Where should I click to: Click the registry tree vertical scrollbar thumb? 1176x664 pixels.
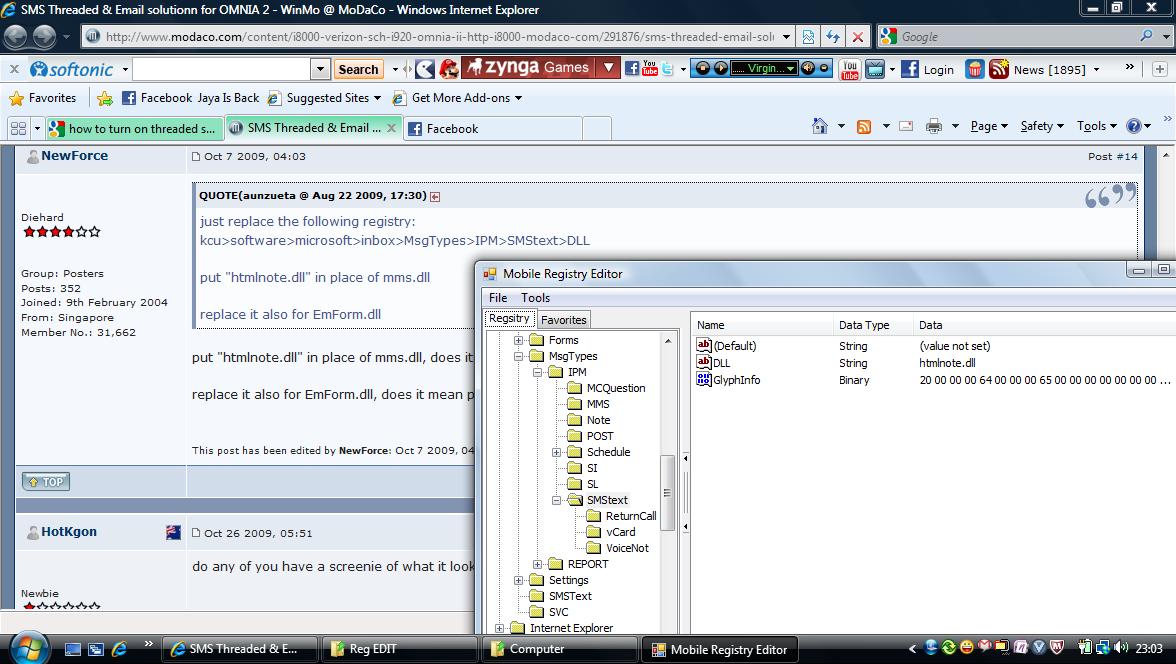(668, 491)
